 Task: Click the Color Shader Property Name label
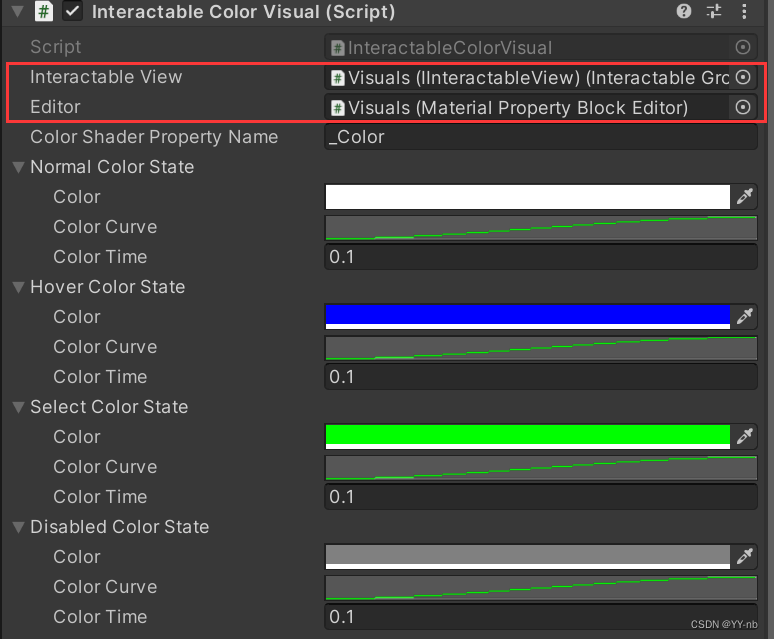(x=154, y=137)
